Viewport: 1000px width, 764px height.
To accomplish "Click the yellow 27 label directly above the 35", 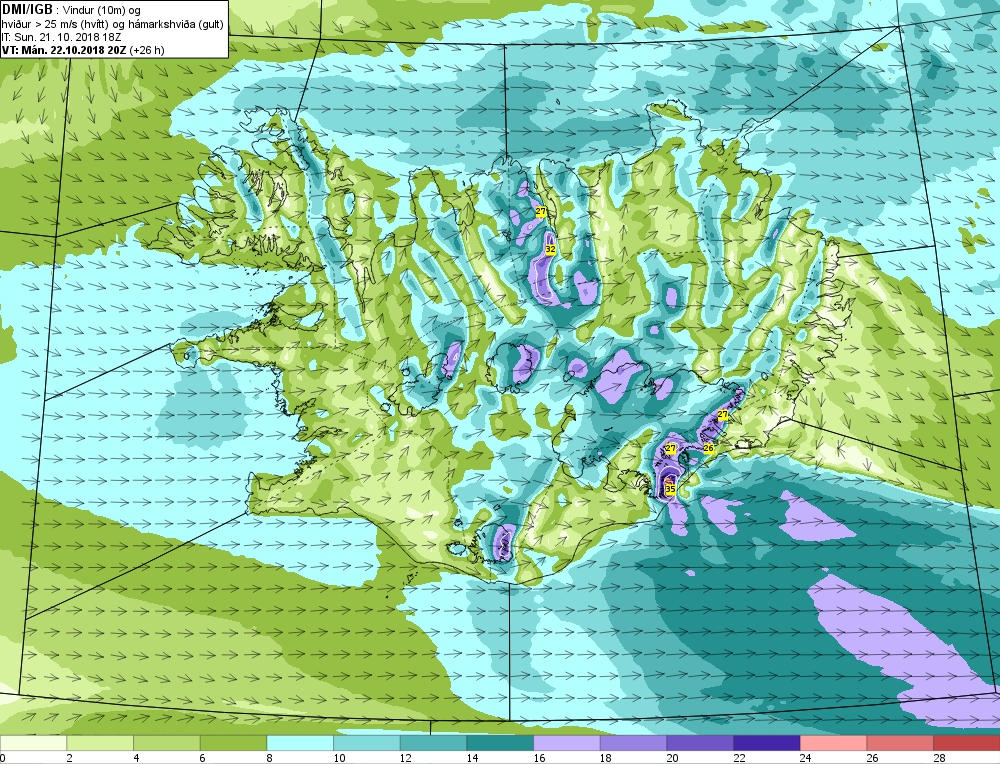I will 670,449.
